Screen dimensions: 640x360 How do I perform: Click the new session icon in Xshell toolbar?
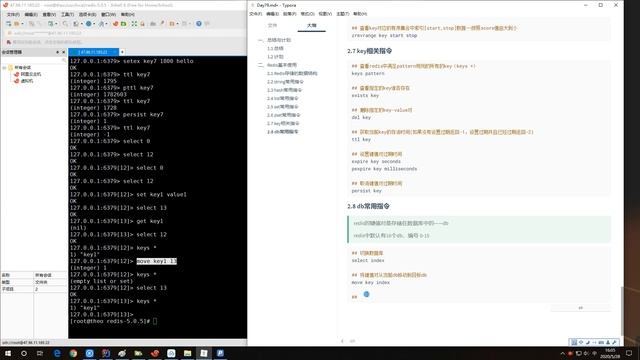(9, 24)
